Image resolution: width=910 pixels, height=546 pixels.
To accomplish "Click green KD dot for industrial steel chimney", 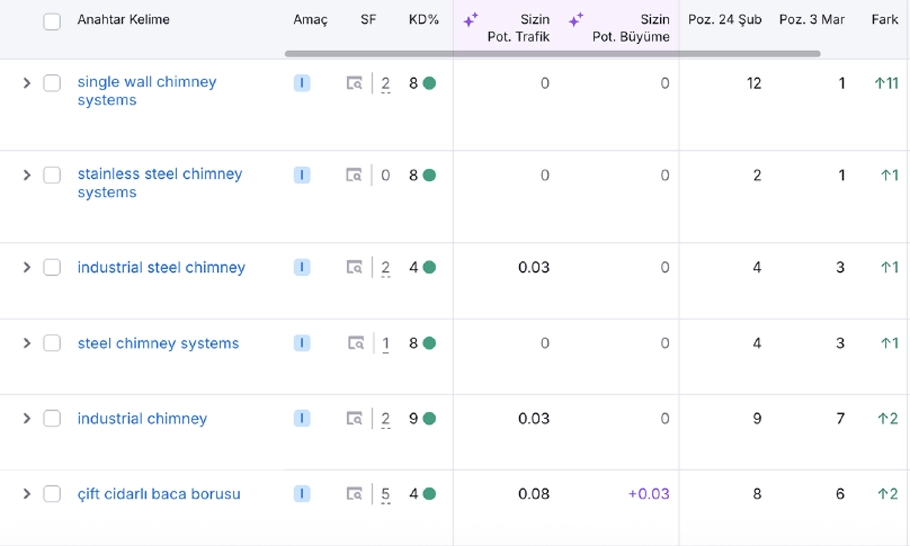I will pos(429,268).
